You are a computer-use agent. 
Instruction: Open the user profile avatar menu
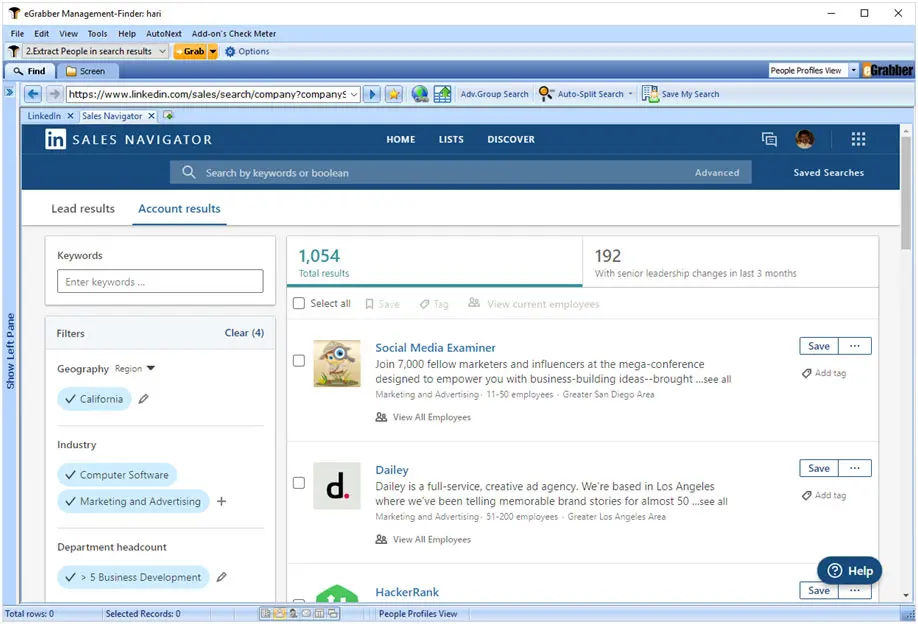coord(804,139)
